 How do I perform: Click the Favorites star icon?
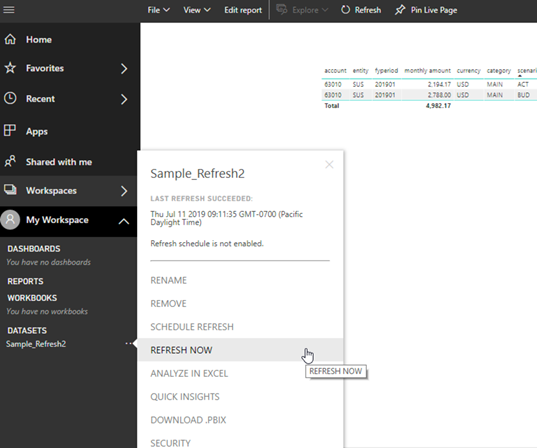(x=10, y=68)
